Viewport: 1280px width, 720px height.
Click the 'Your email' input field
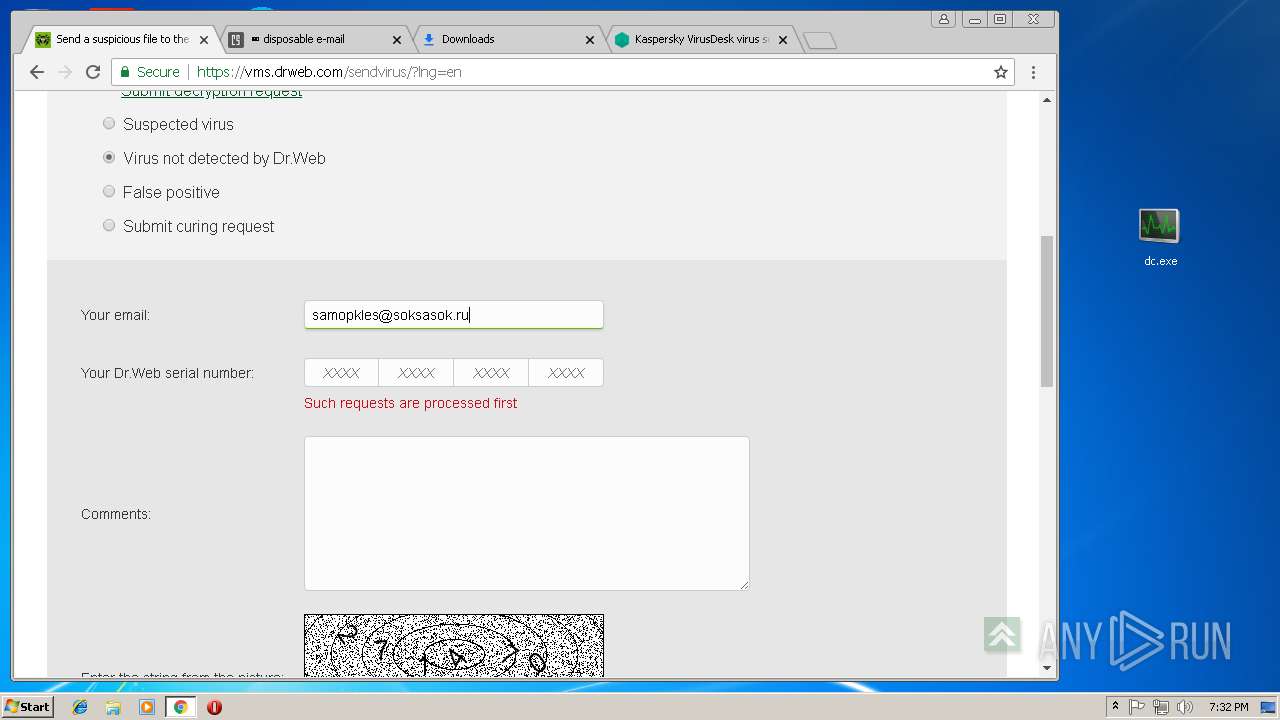coord(454,315)
